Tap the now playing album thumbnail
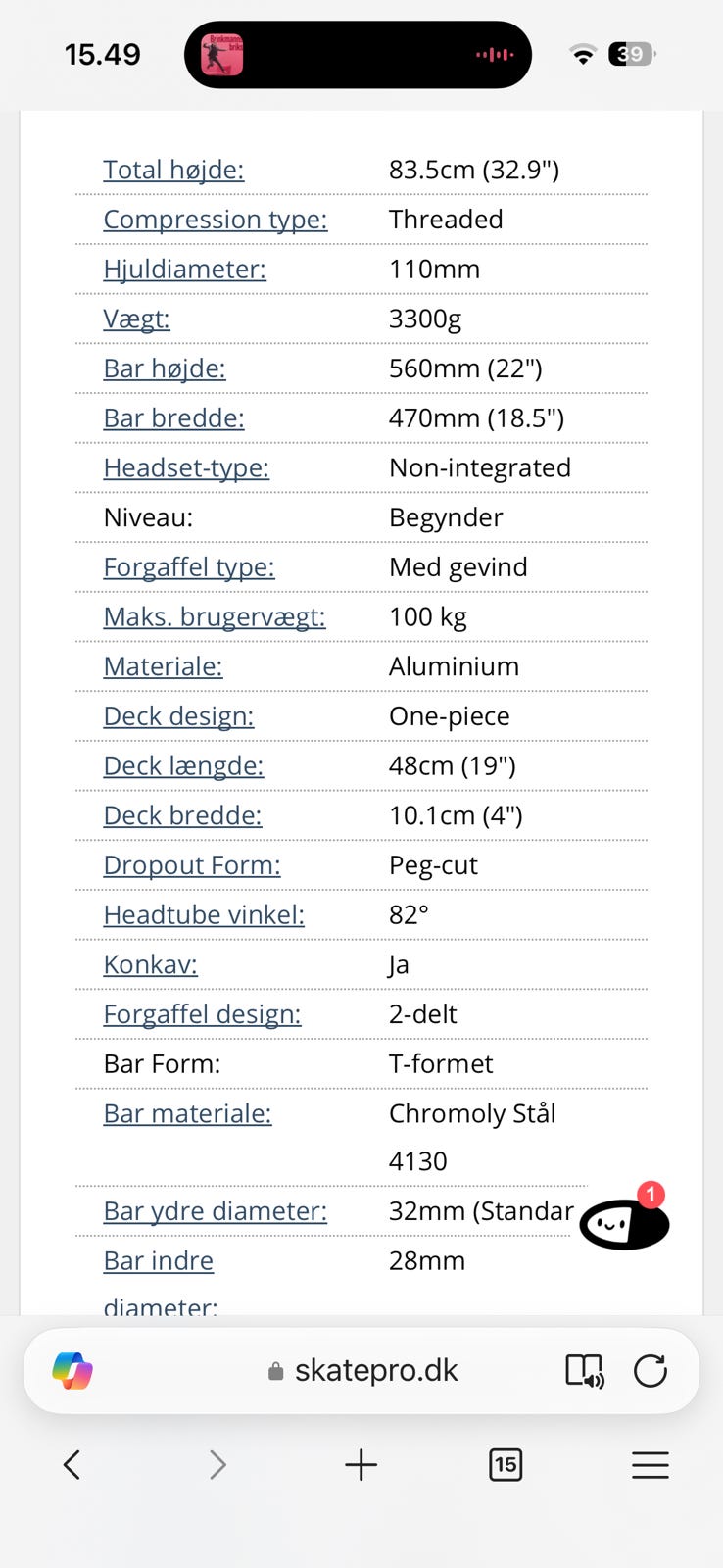The width and height of the screenshot is (723, 1568). pyautogui.click(x=222, y=55)
